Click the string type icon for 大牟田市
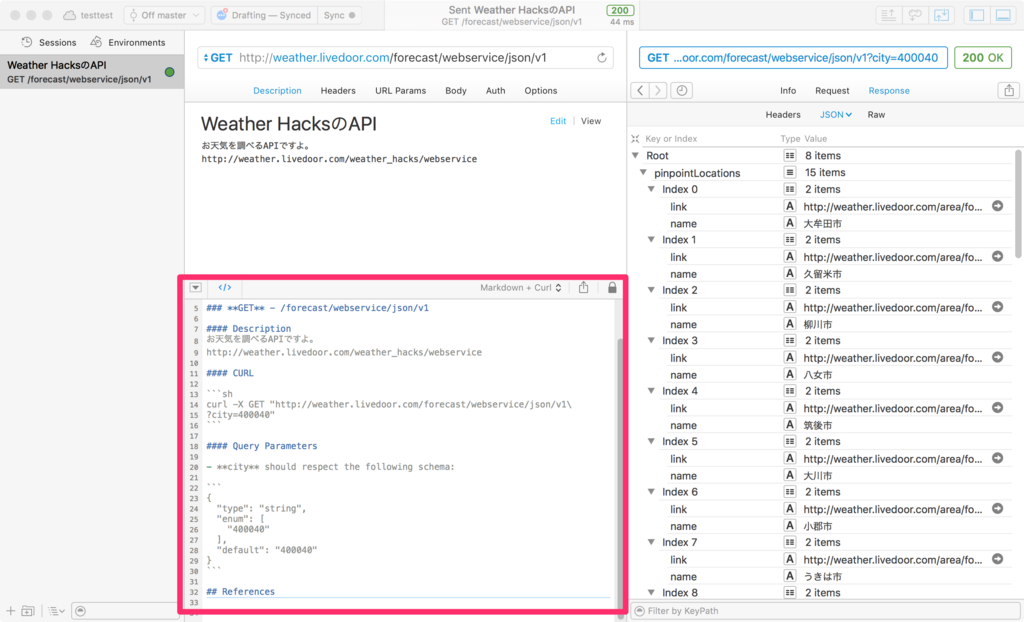 (790, 223)
